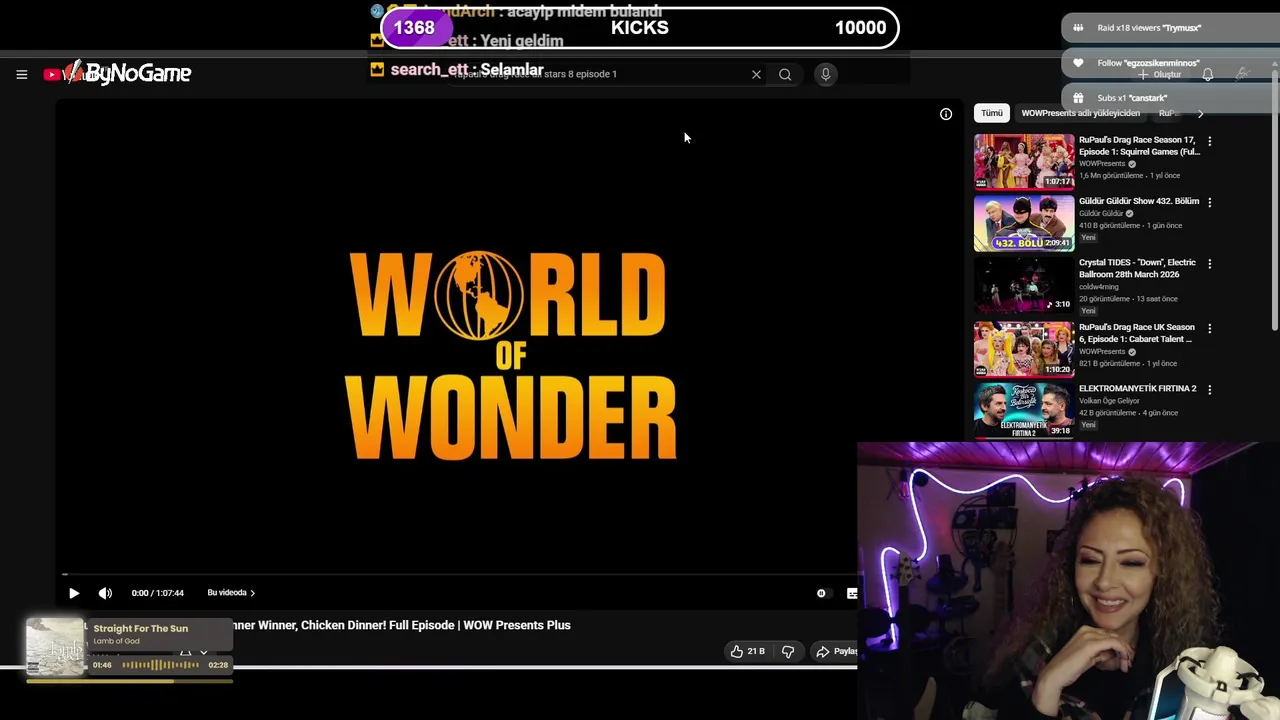
Task: Open options menu for Drag Race Season 17 video
Action: [1209, 142]
